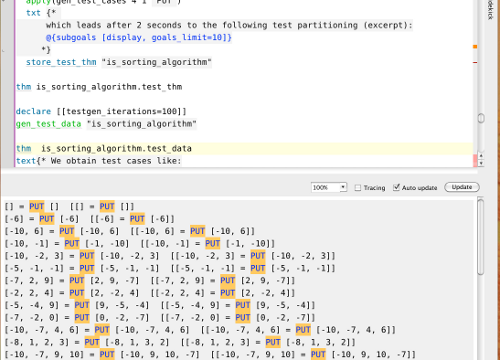
Task: Click the output panel's vertical scrollbar thumb
Action: tap(480, 237)
